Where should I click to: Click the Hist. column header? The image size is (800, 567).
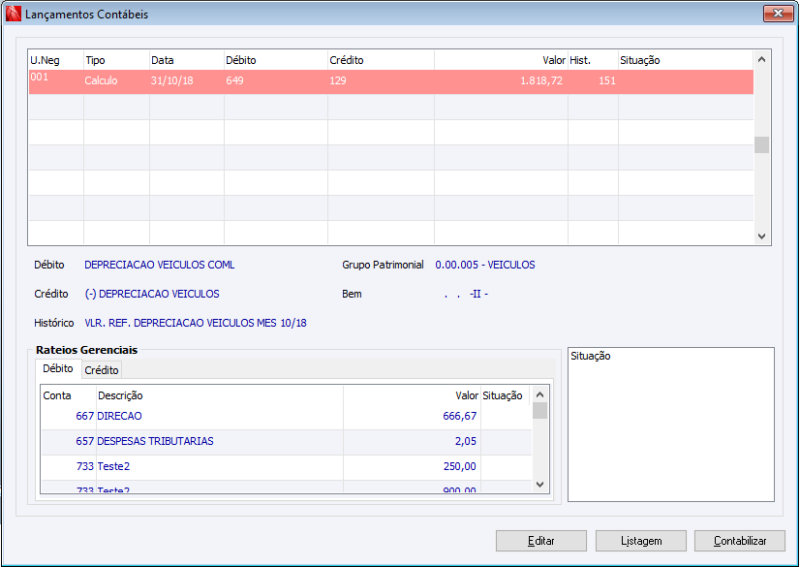coord(593,60)
